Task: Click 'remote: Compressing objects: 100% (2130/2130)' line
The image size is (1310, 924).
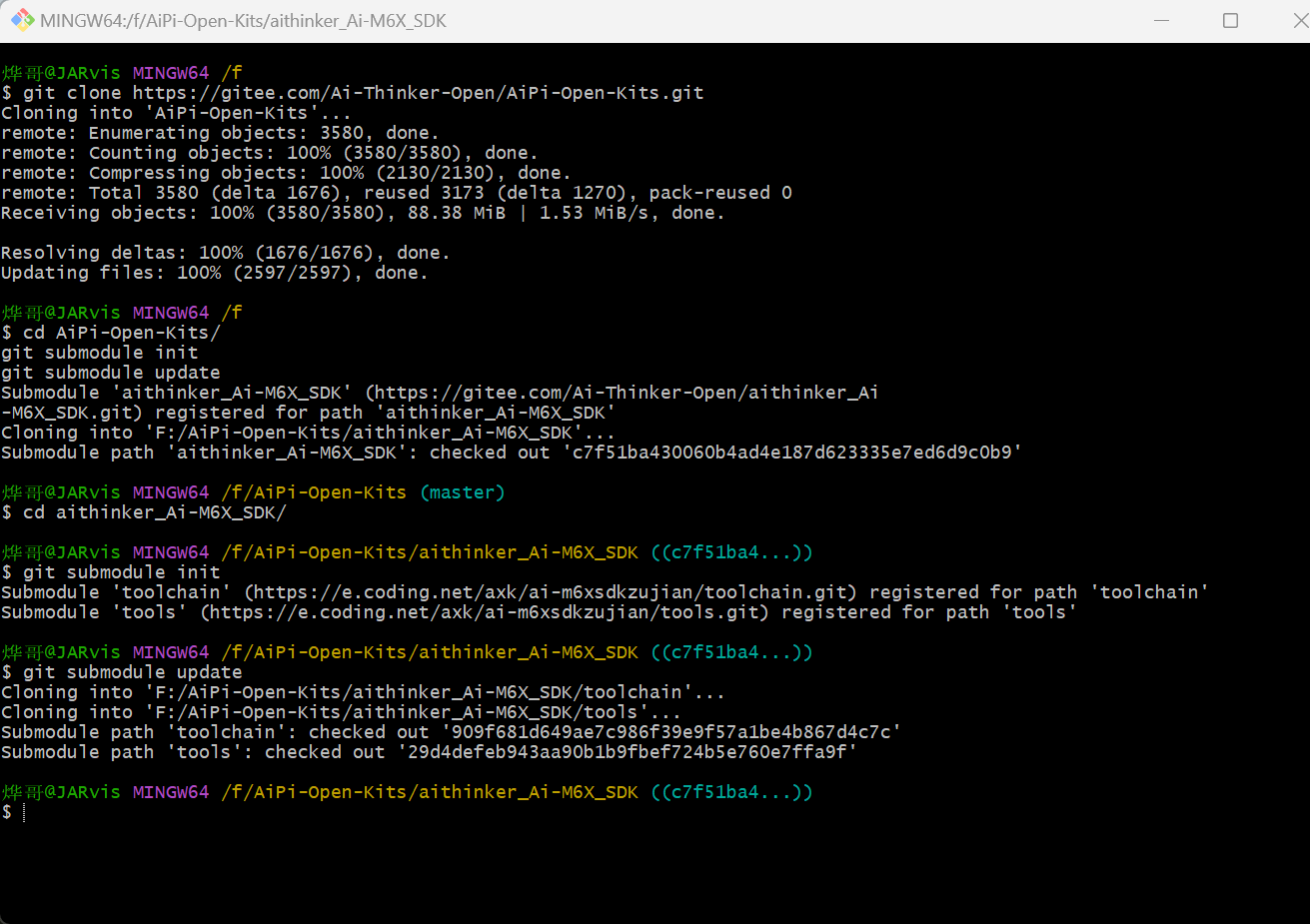Action: 287,173
